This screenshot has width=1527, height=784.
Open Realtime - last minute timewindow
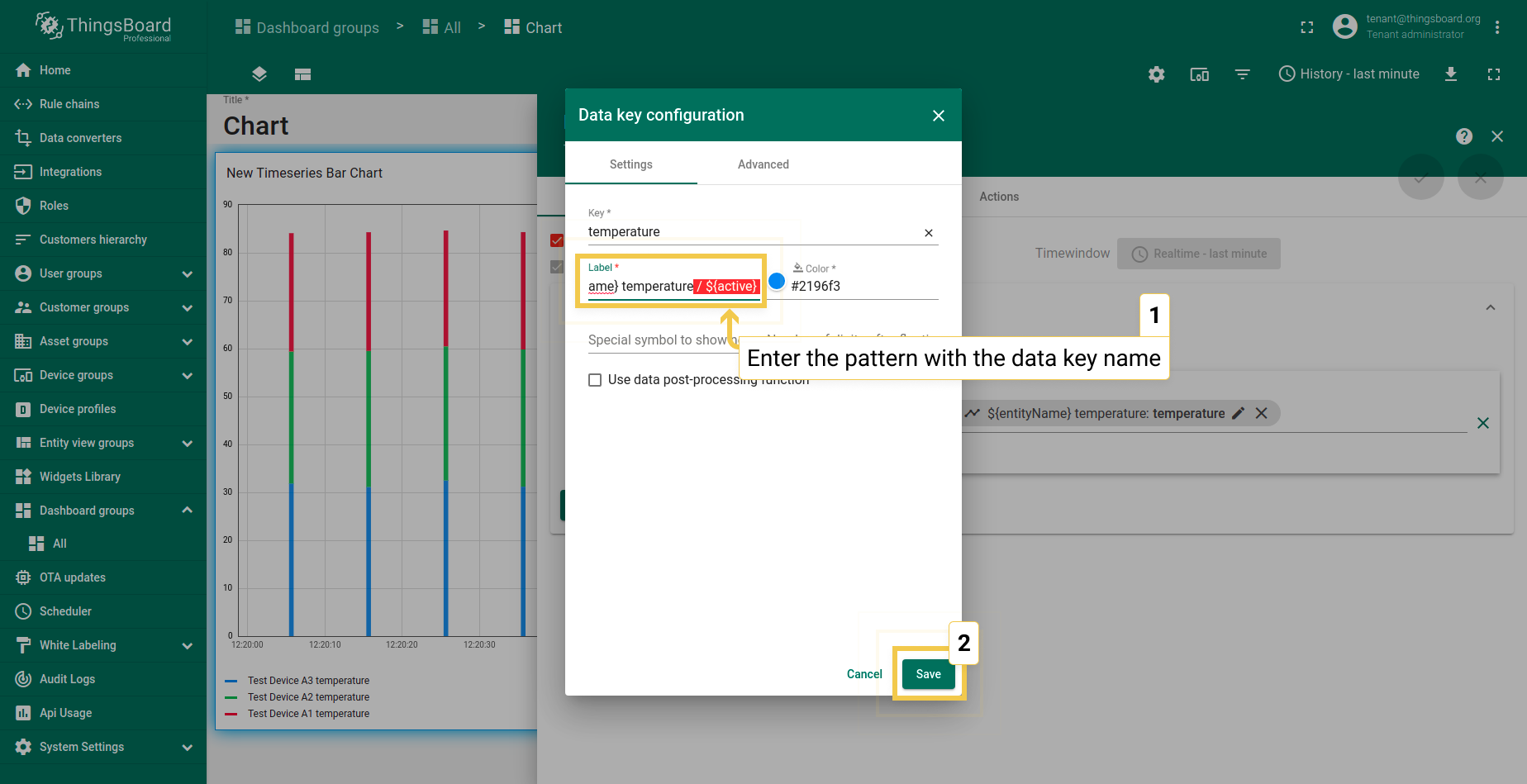tap(1199, 254)
